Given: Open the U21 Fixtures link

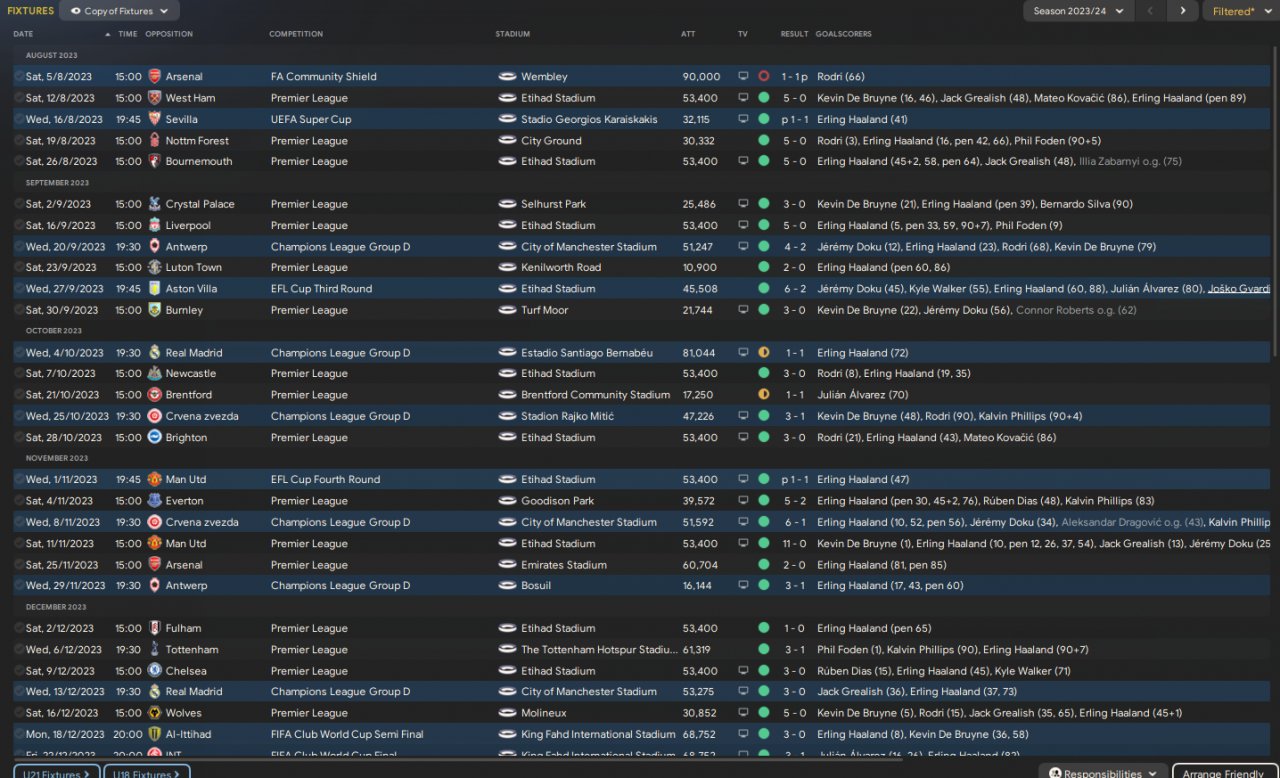Looking at the screenshot, I should (x=56, y=772).
